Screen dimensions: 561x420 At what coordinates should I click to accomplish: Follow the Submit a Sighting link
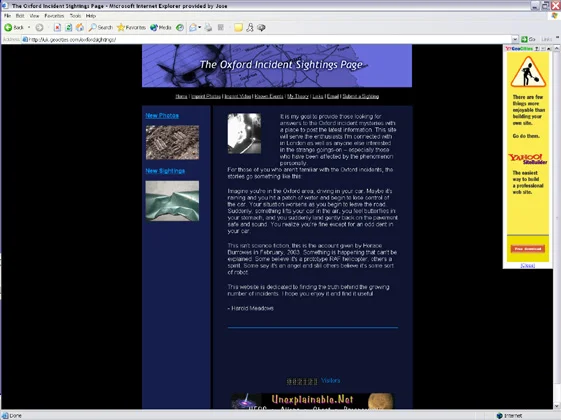point(361,96)
